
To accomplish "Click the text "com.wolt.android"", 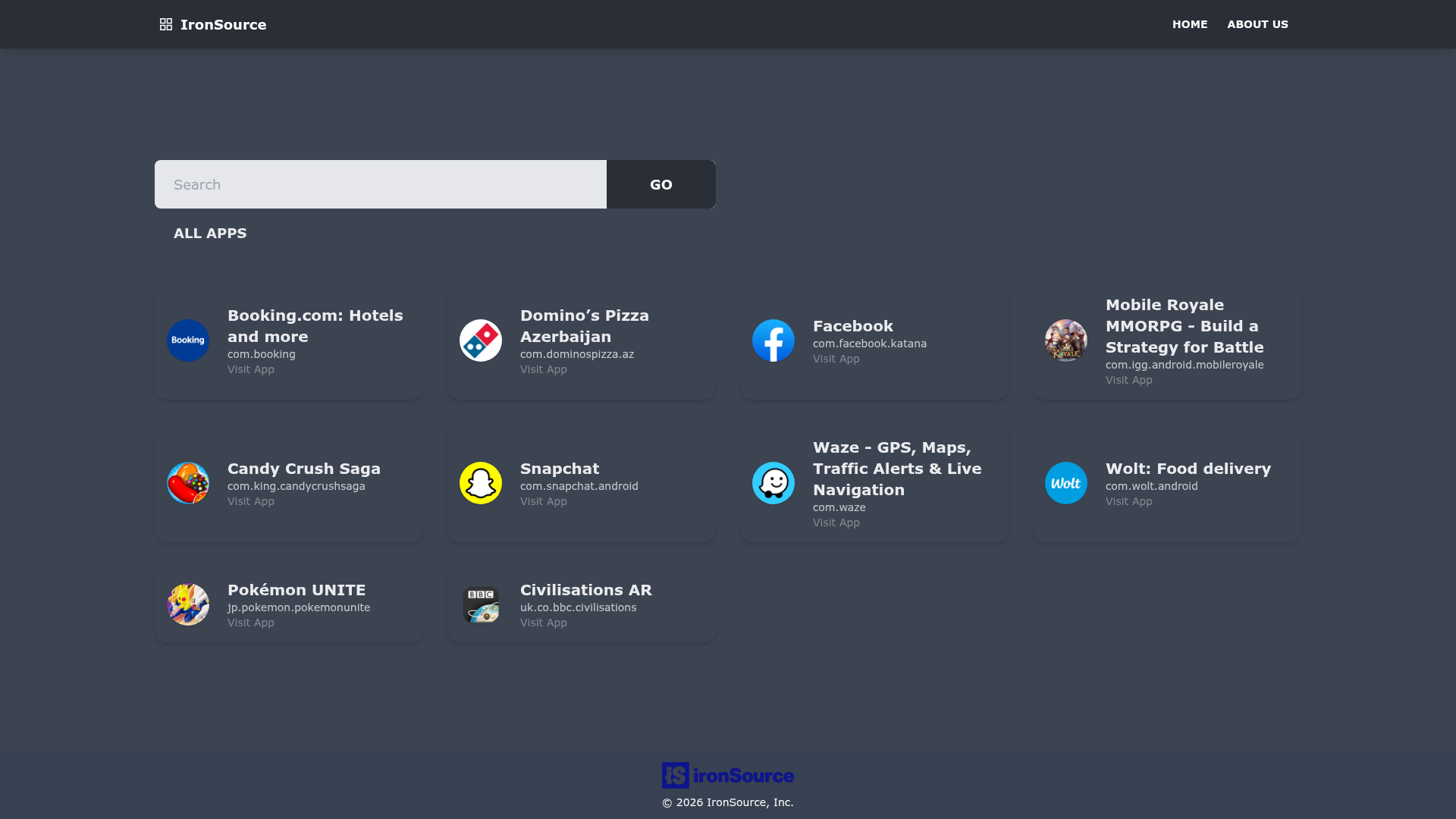I will click(1152, 486).
